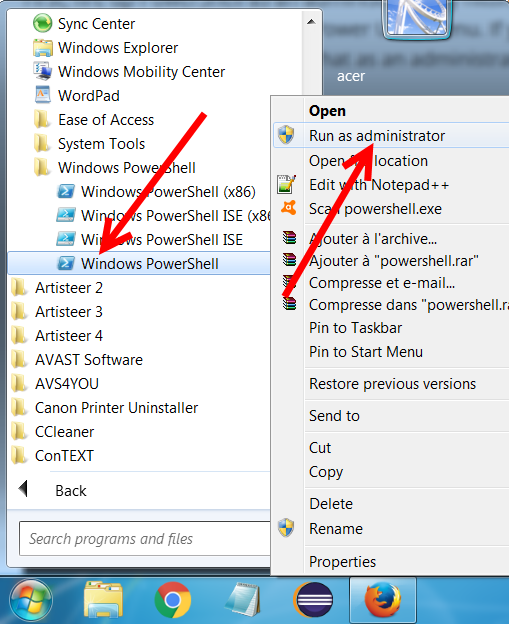Click WinRAR icon beside Compresse dans "powershell.rar"
The image size is (509, 624).
pyautogui.click(x=289, y=304)
